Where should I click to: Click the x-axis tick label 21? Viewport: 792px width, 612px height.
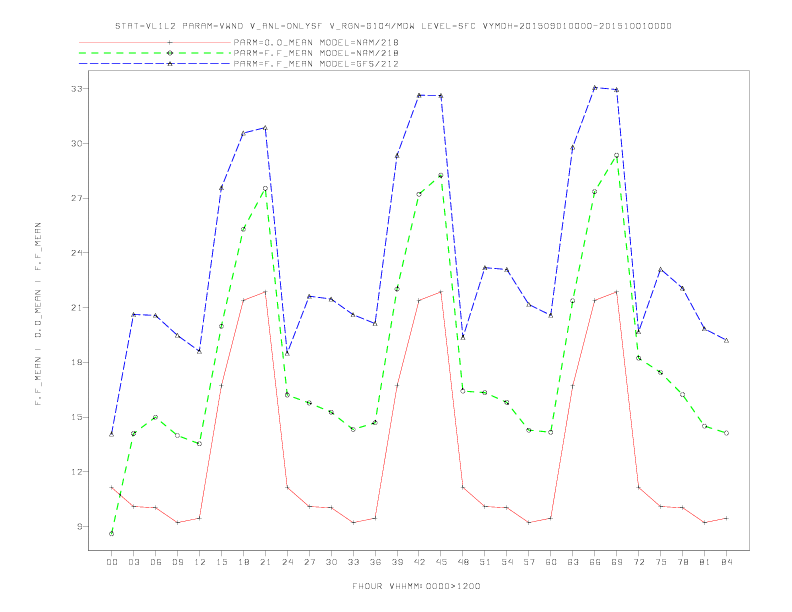(x=265, y=562)
